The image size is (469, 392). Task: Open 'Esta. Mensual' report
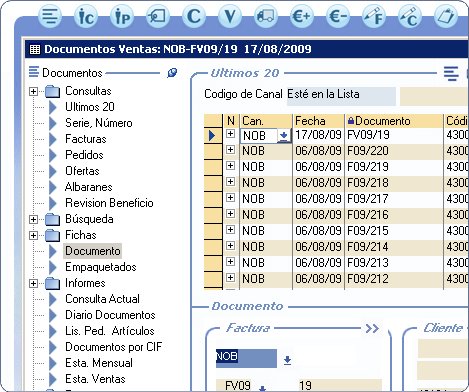(99, 363)
